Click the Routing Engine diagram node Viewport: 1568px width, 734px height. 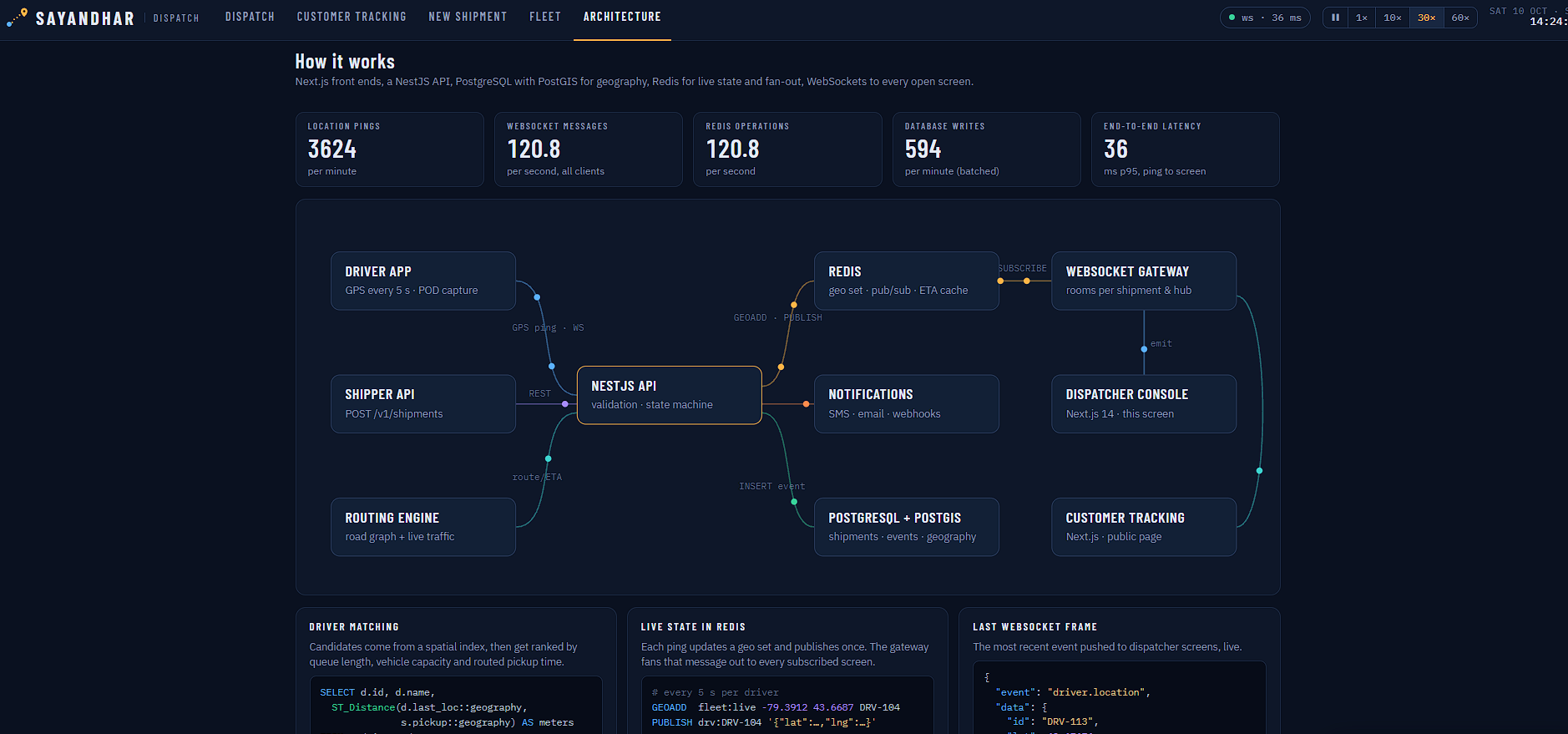(x=423, y=527)
